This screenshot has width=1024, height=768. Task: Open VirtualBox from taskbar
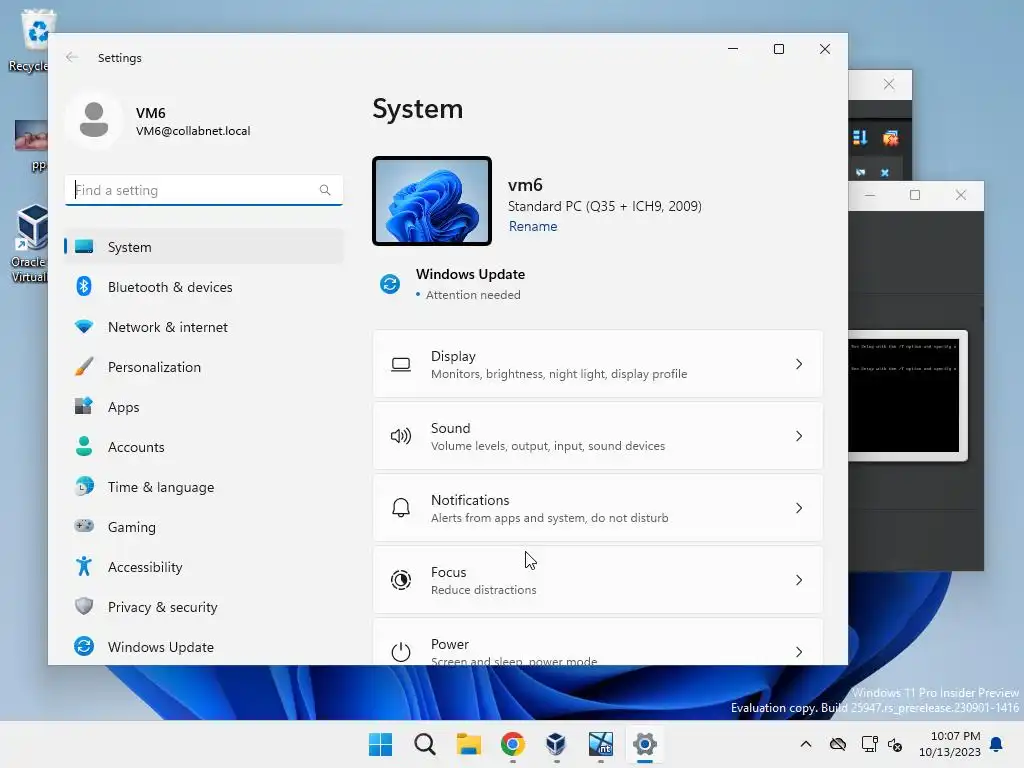click(556, 744)
